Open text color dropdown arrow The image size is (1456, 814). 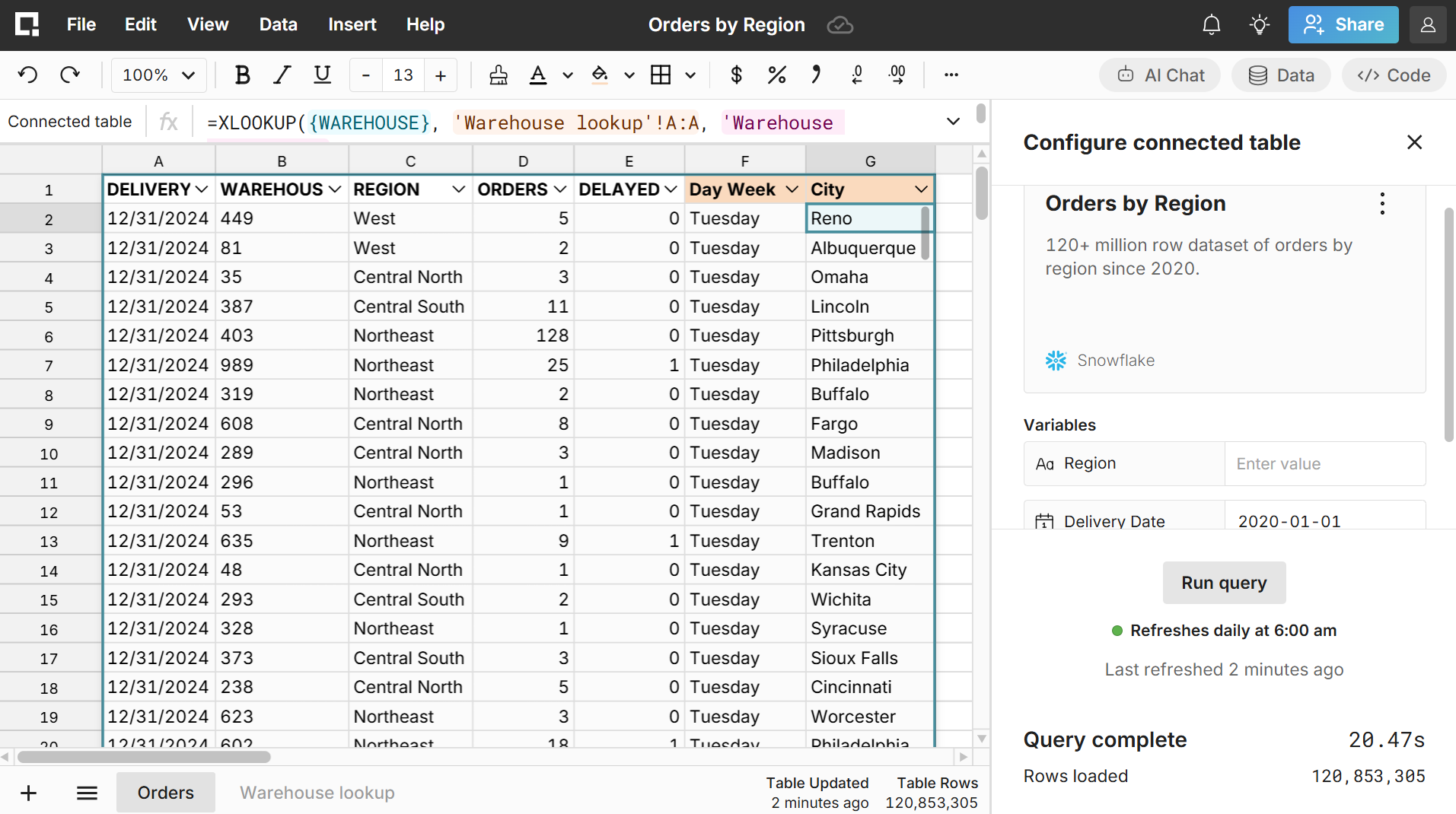pyautogui.click(x=568, y=75)
